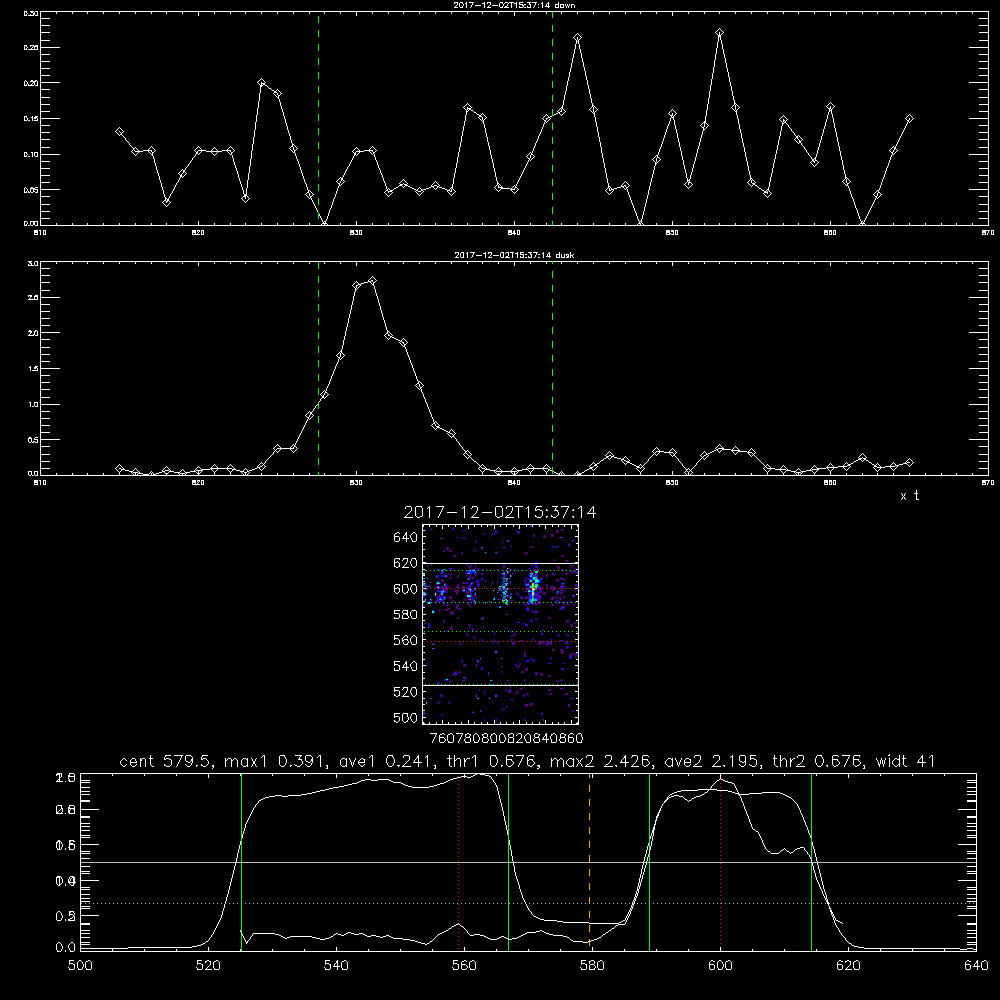Image resolution: width=1000 pixels, height=1000 pixels.
Task: Click the 640 label on the spectrogram y-axis
Action: pyautogui.click(x=406, y=538)
